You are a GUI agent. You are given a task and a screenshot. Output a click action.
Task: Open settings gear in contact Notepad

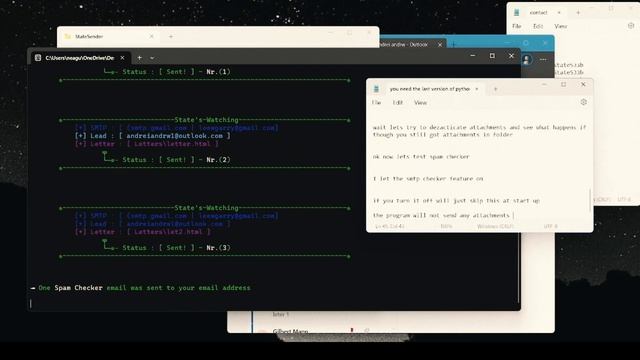pos(631,26)
